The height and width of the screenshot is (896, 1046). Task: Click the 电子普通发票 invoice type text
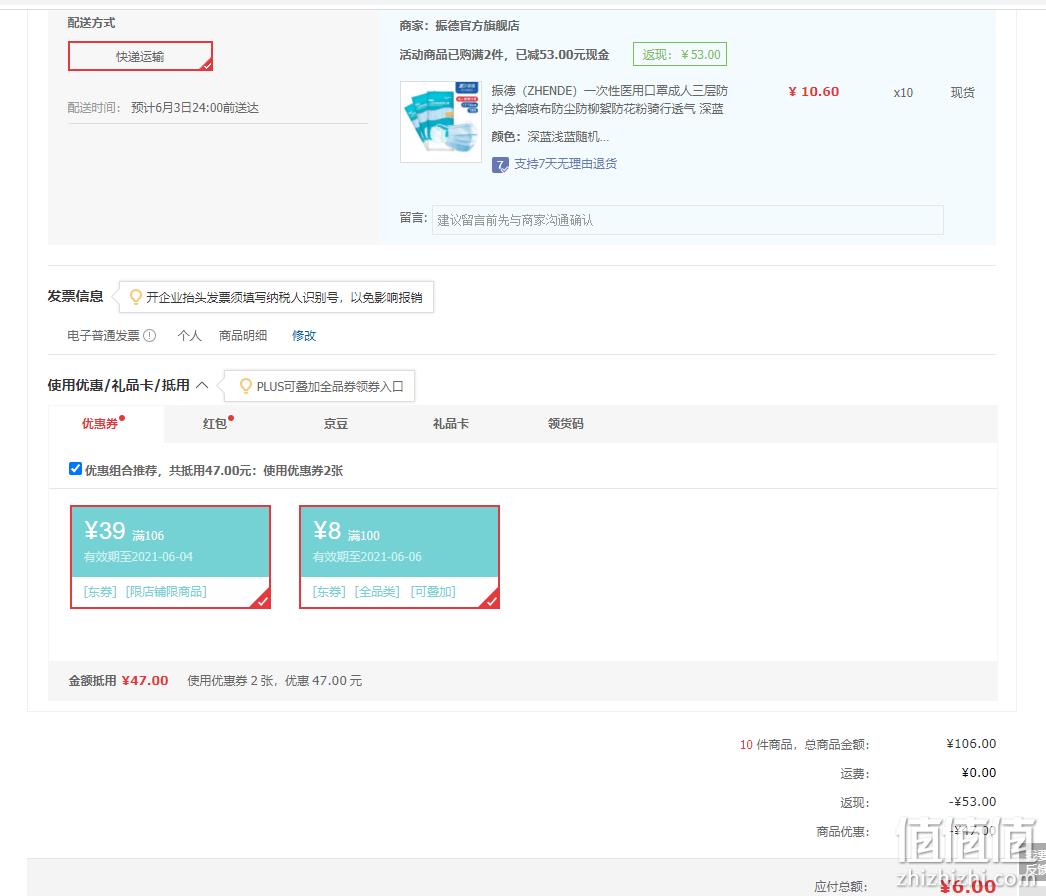tap(103, 336)
